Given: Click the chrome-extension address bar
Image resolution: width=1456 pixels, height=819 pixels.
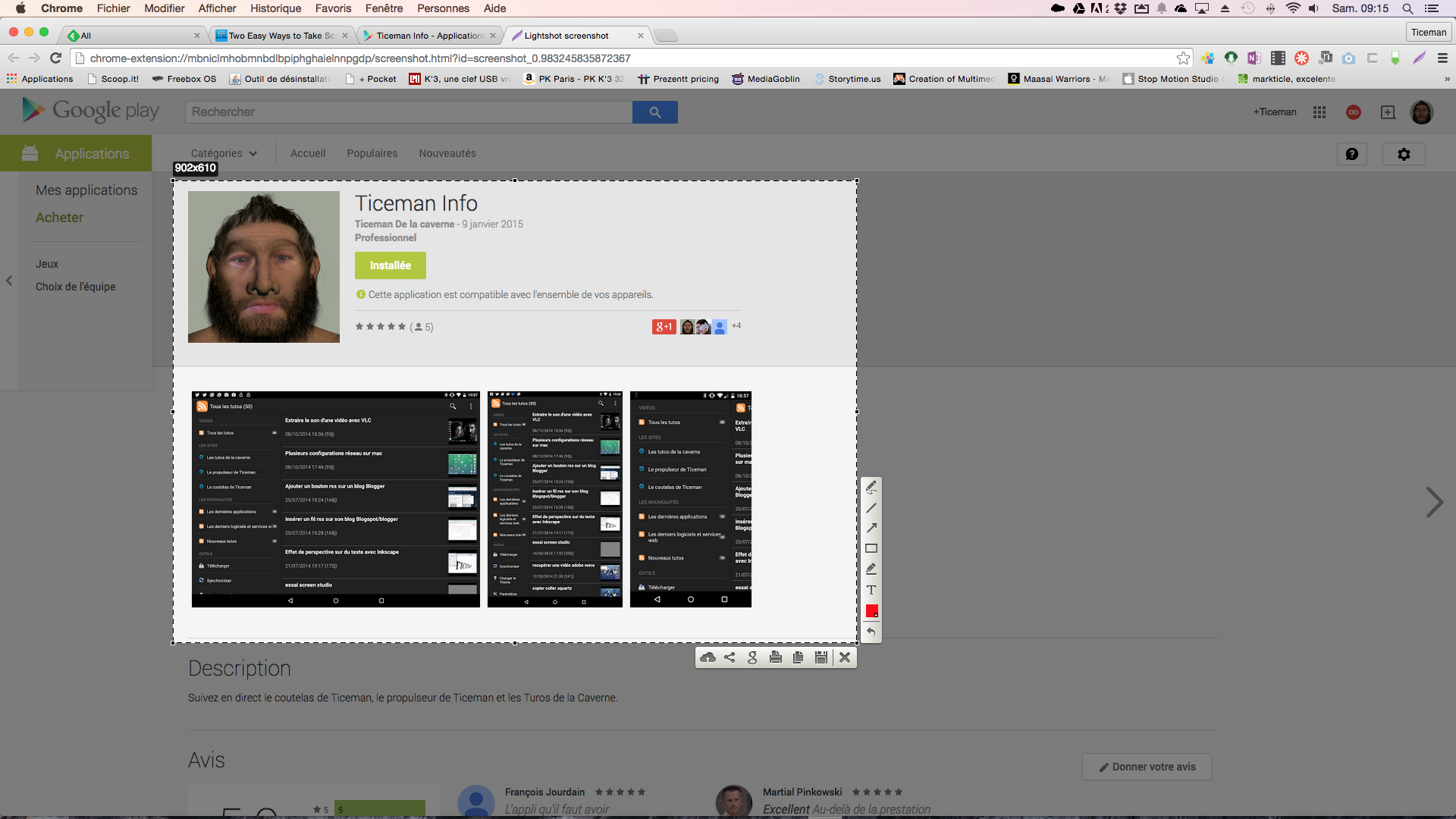Looking at the screenshot, I should click(631, 58).
